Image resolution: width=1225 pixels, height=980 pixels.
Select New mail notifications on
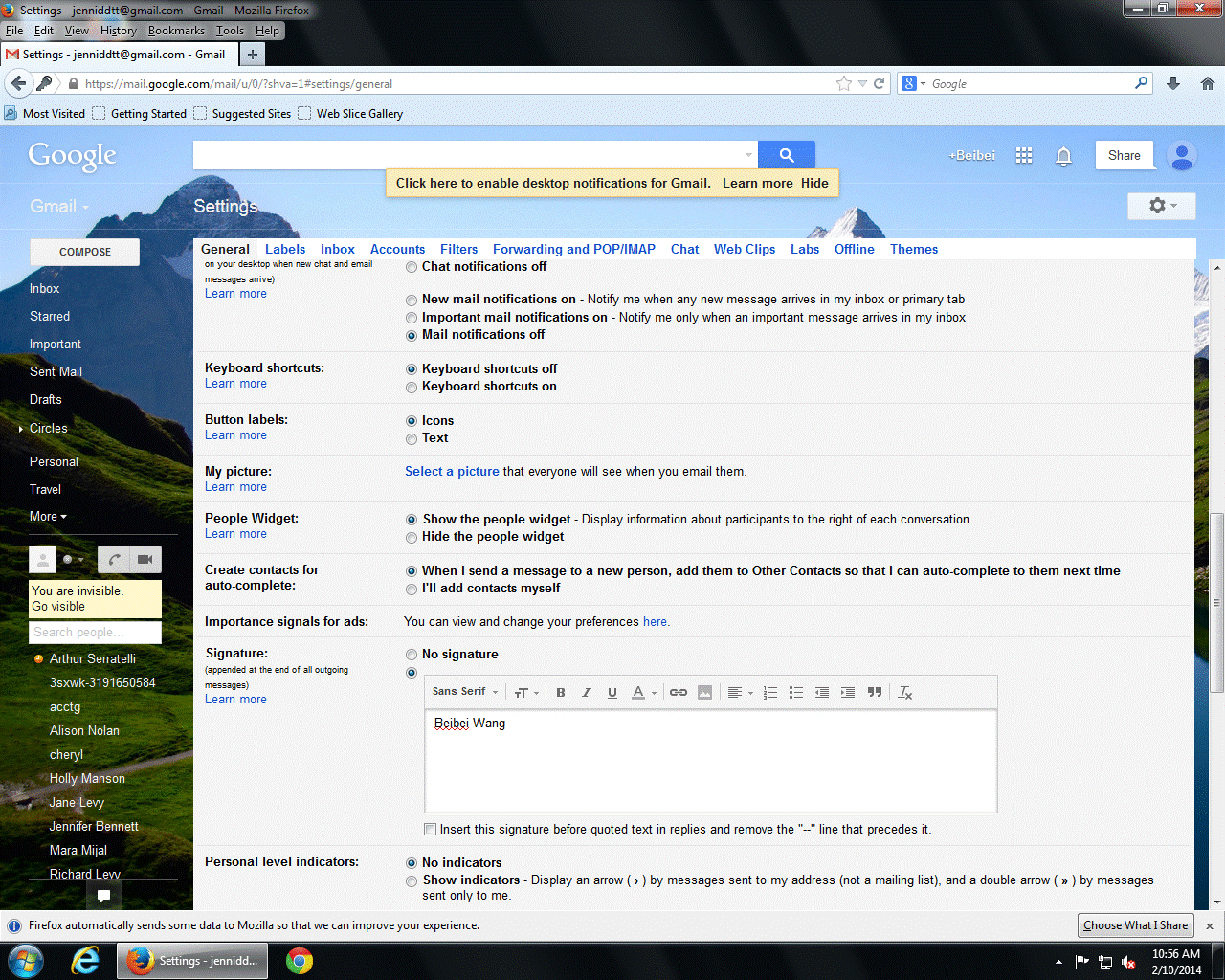(x=412, y=300)
